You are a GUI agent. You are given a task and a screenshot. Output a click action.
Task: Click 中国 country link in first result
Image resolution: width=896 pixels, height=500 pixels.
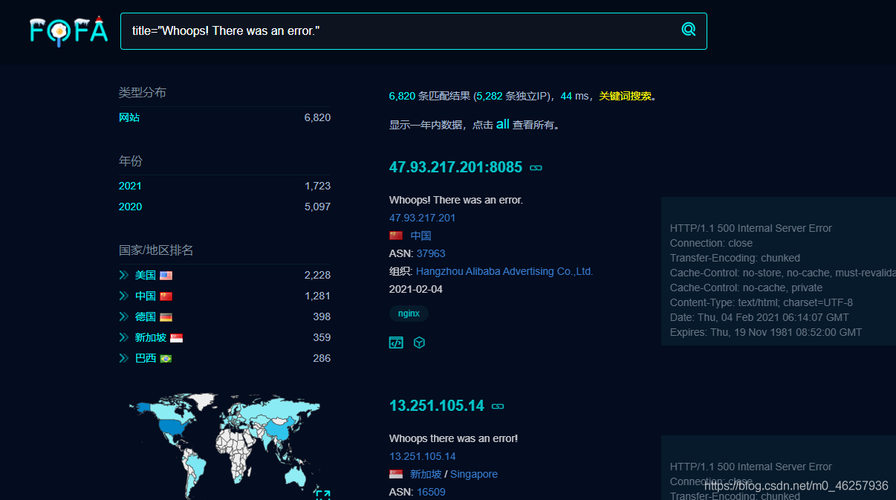pyautogui.click(x=421, y=235)
